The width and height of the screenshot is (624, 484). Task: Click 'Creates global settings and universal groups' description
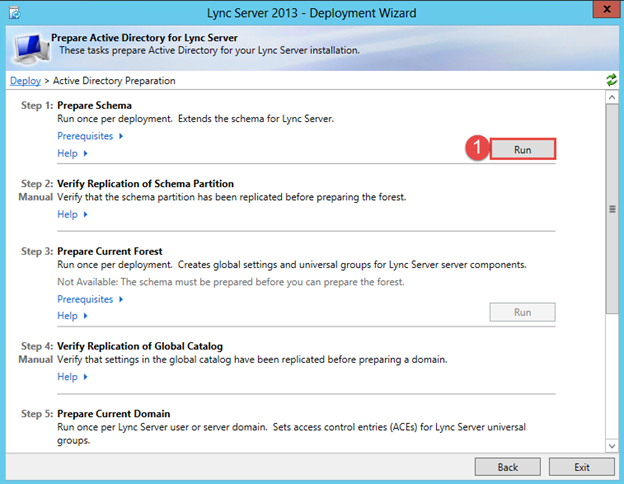coord(352,265)
